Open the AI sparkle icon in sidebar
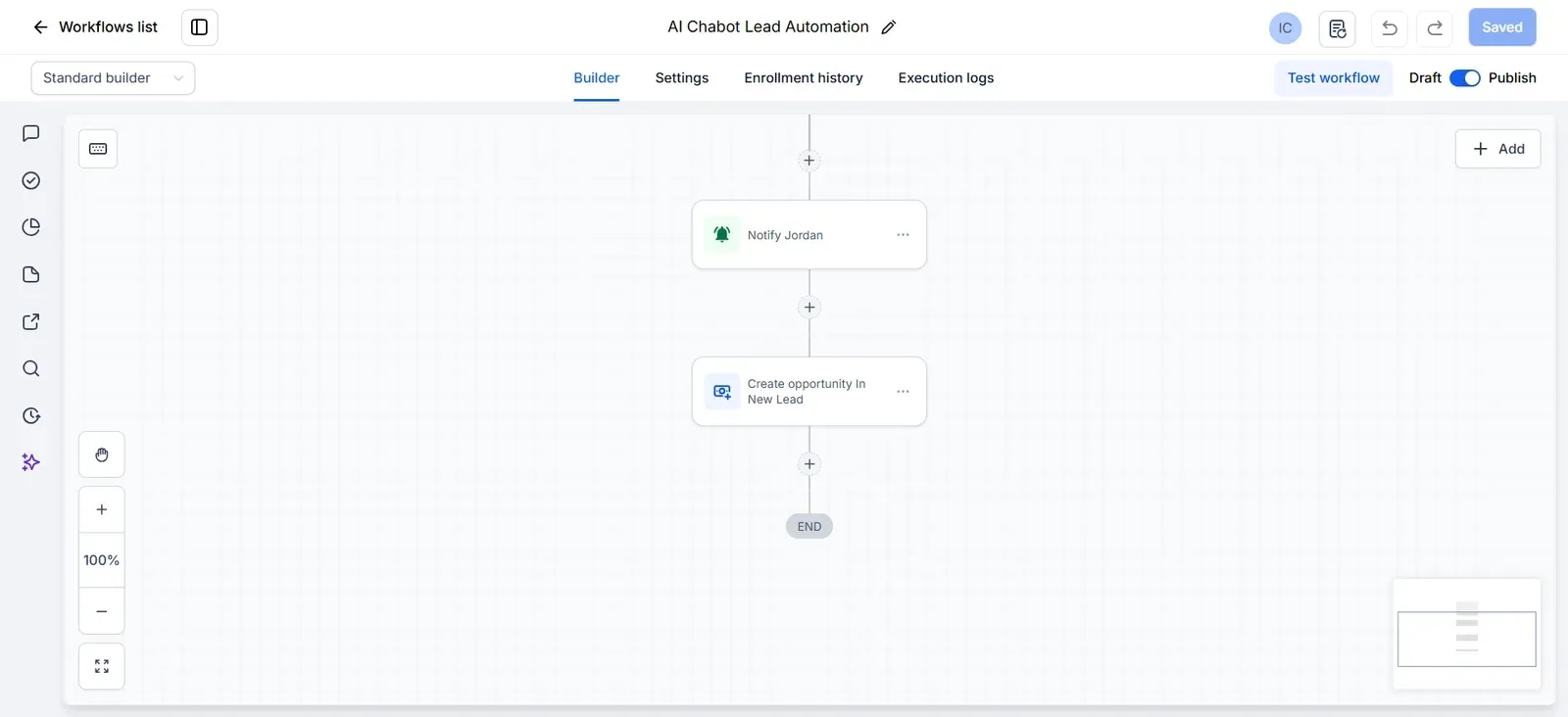 point(31,462)
